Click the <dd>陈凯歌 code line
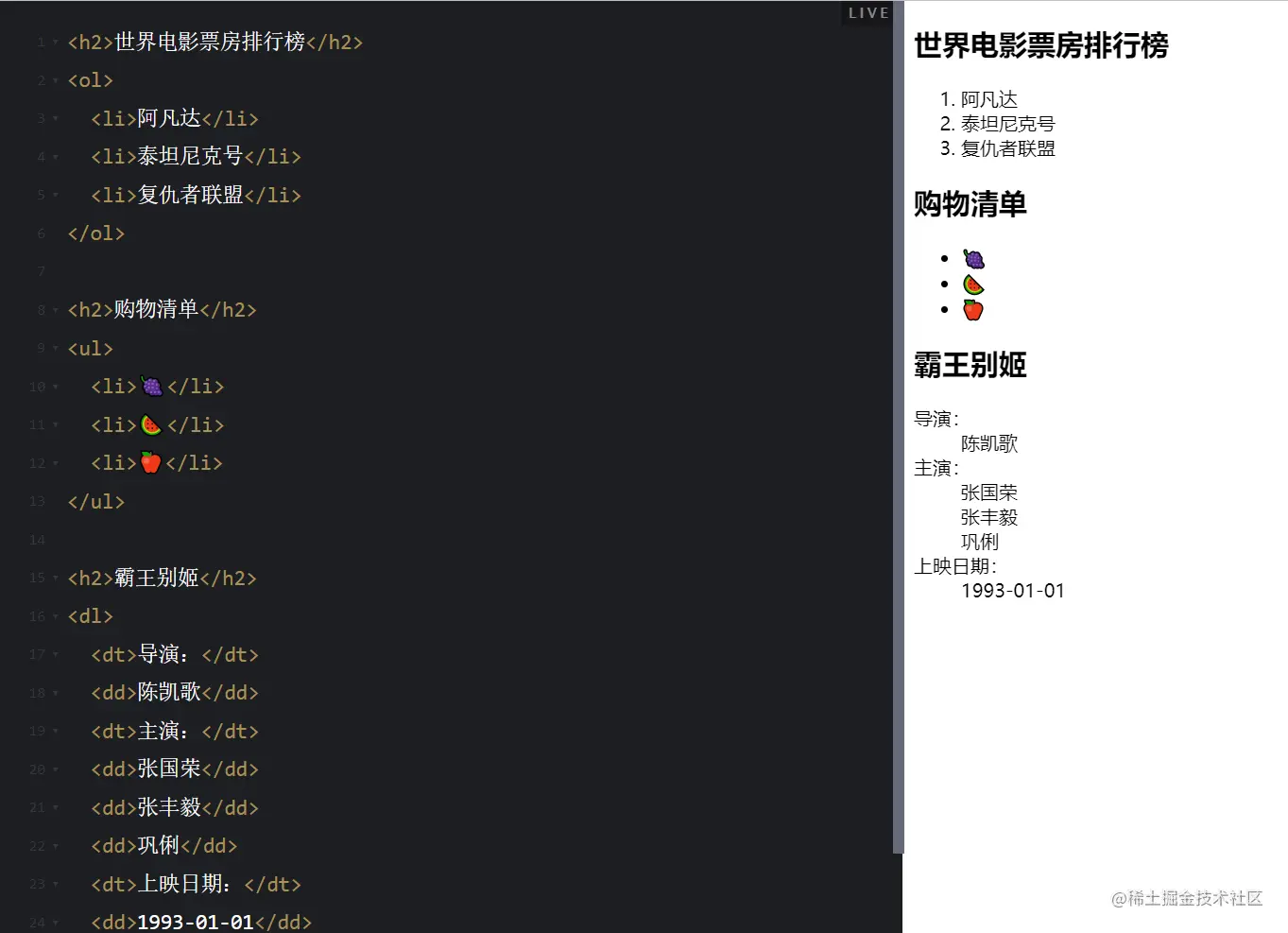The height and width of the screenshot is (933, 1288). tap(175, 693)
